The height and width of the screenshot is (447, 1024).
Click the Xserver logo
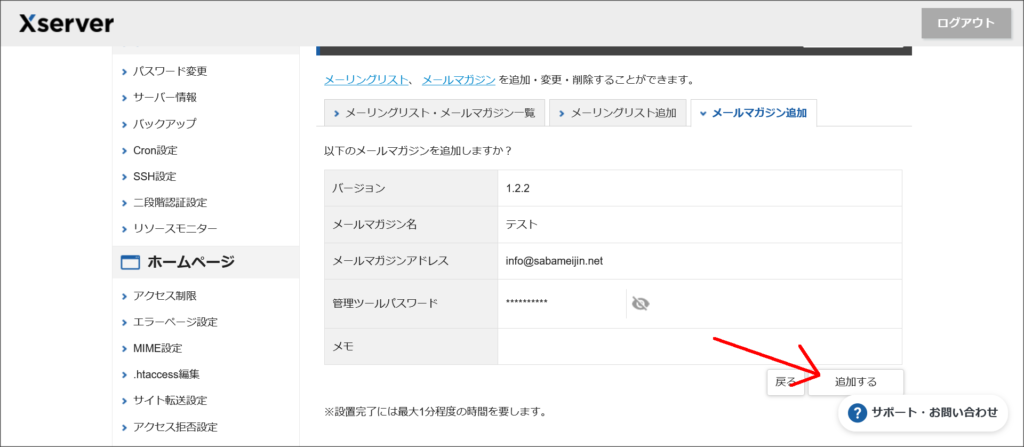point(67,24)
